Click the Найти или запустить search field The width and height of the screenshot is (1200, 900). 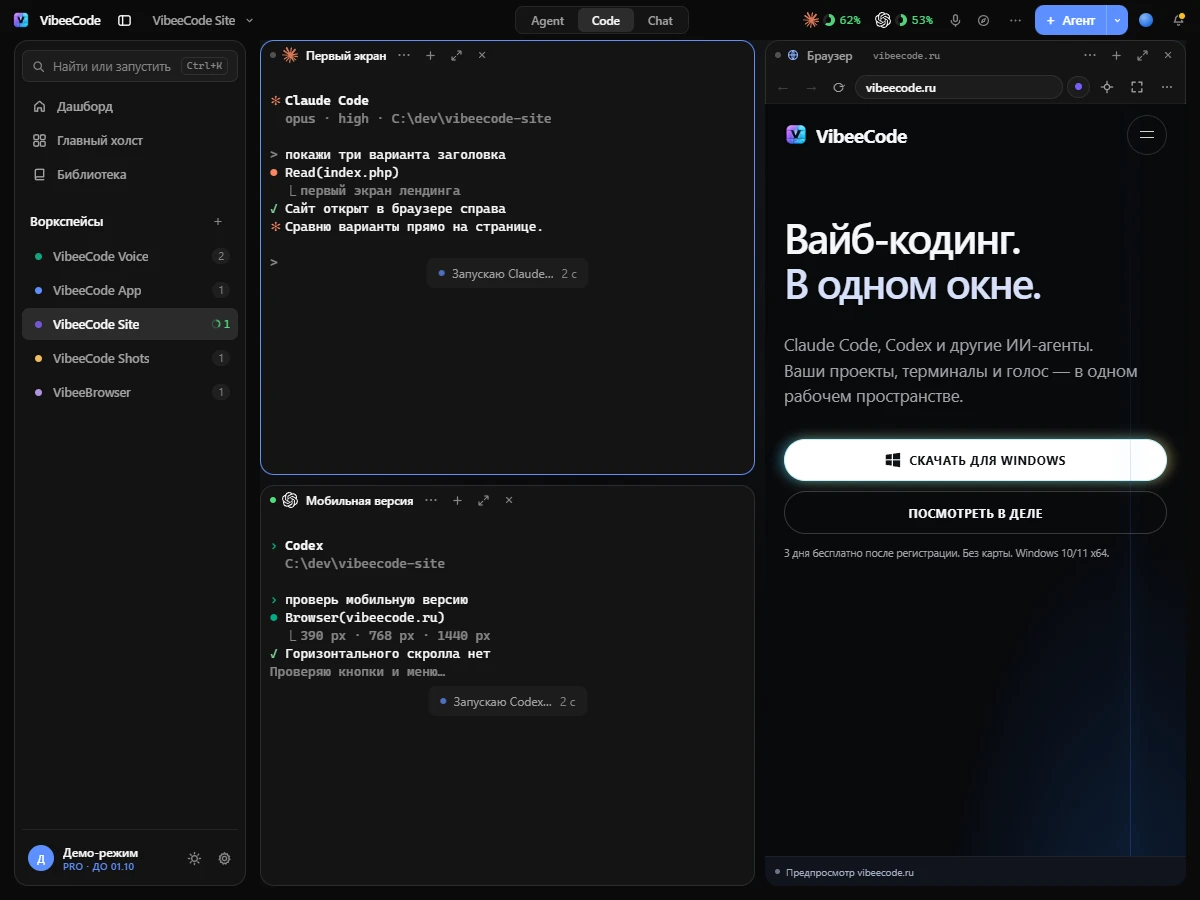(x=130, y=66)
